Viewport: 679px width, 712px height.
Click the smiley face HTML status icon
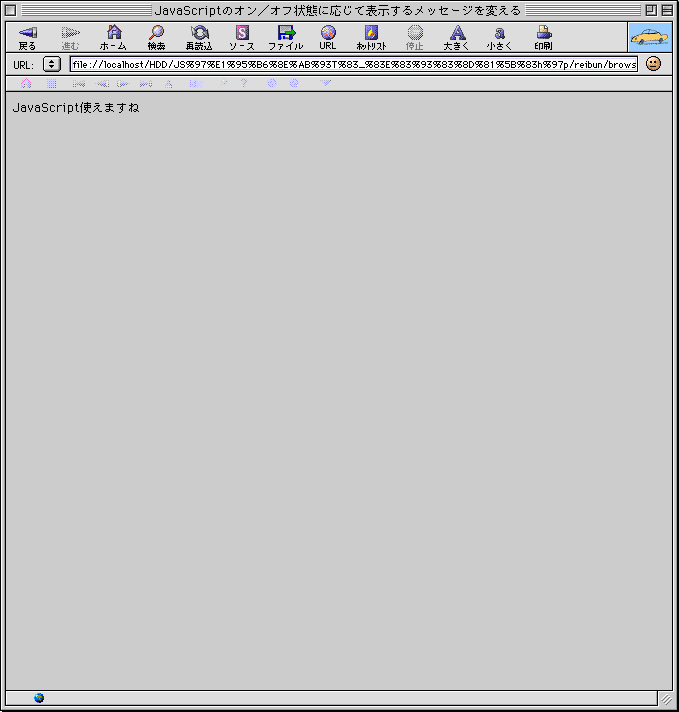pyautogui.click(x=653, y=64)
